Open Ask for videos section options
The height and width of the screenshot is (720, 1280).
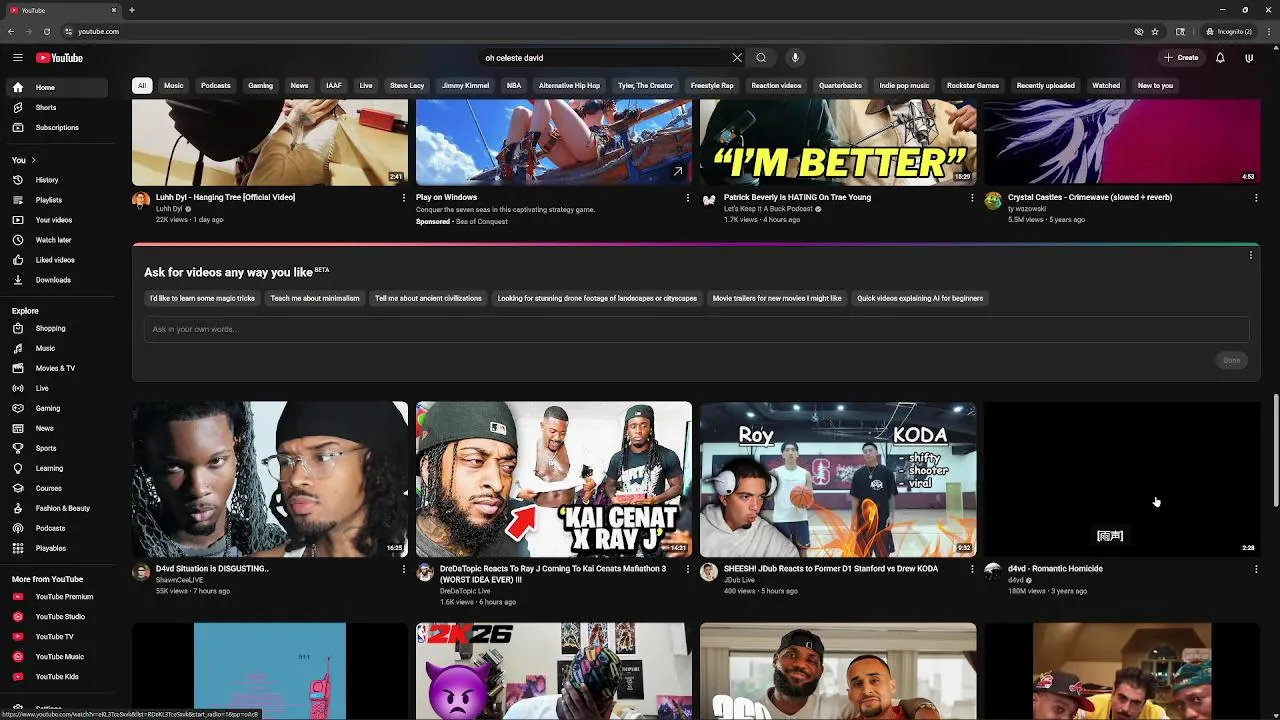pyautogui.click(x=1251, y=256)
